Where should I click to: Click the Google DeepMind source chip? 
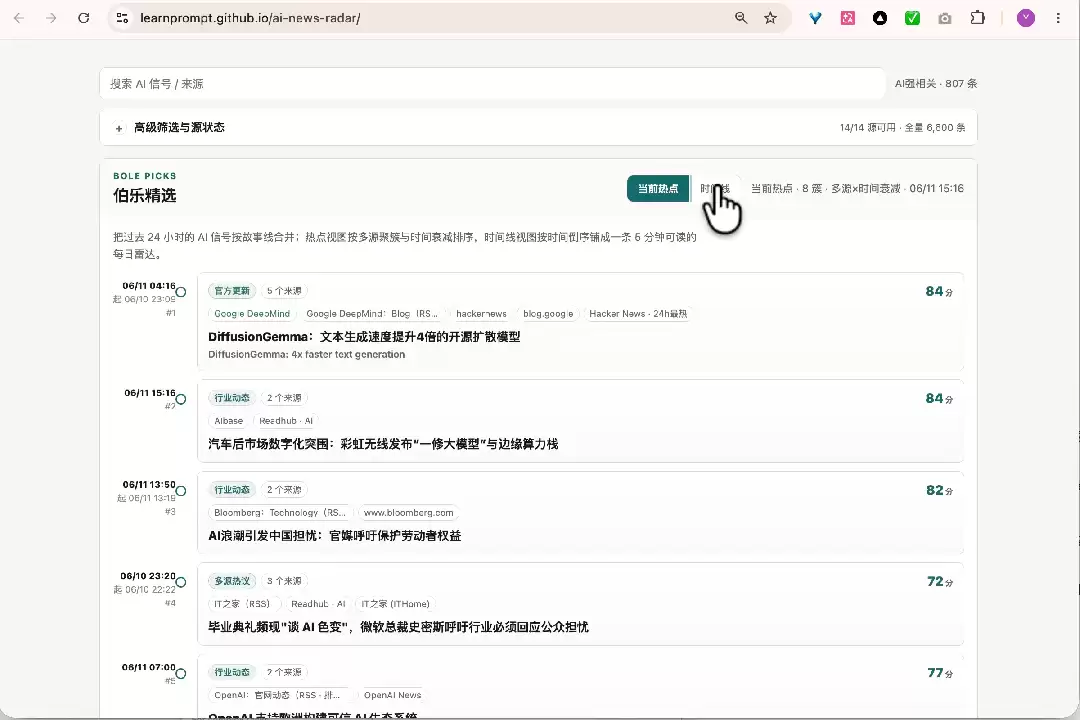click(x=251, y=313)
